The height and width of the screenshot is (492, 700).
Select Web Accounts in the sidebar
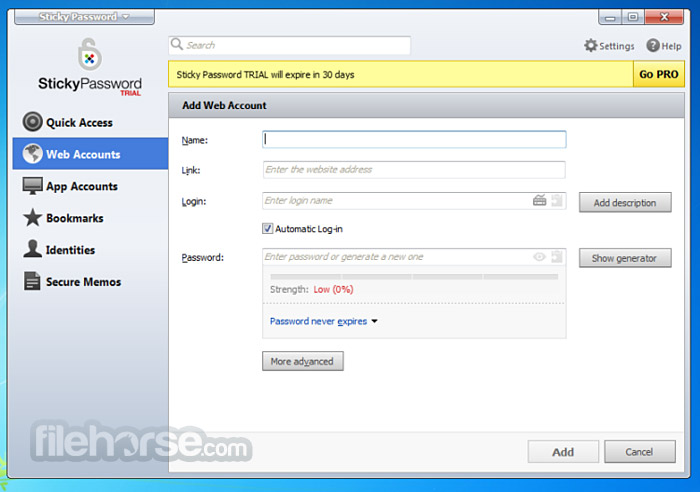91,154
